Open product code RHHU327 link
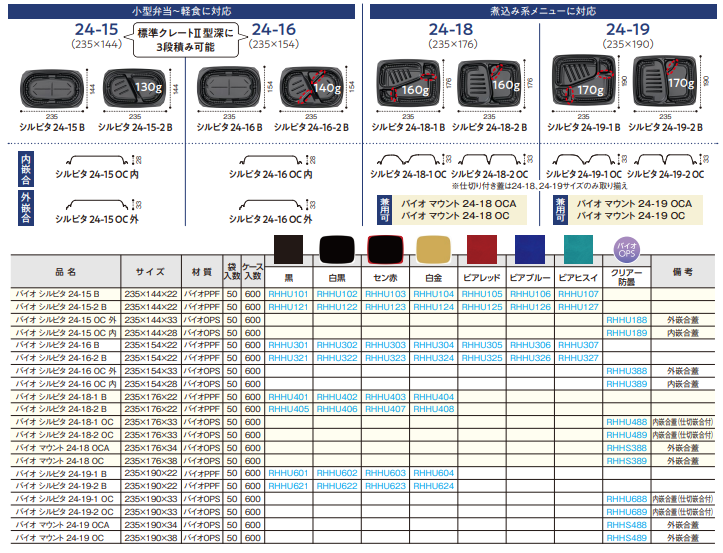723x553 pixels. (580, 357)
